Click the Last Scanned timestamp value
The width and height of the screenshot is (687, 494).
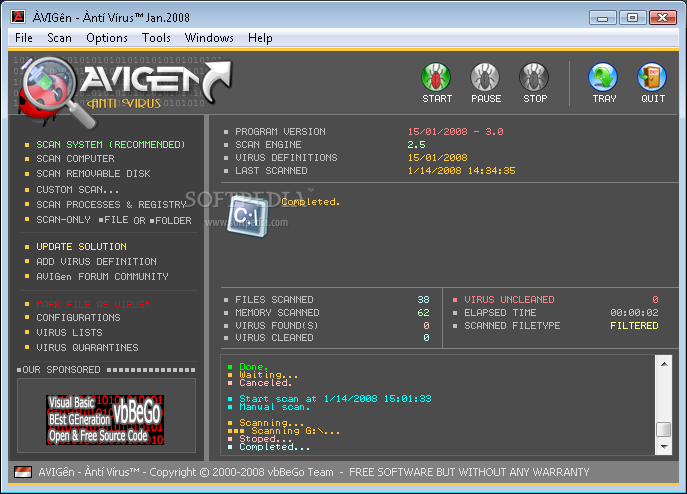tap(461, 171)
